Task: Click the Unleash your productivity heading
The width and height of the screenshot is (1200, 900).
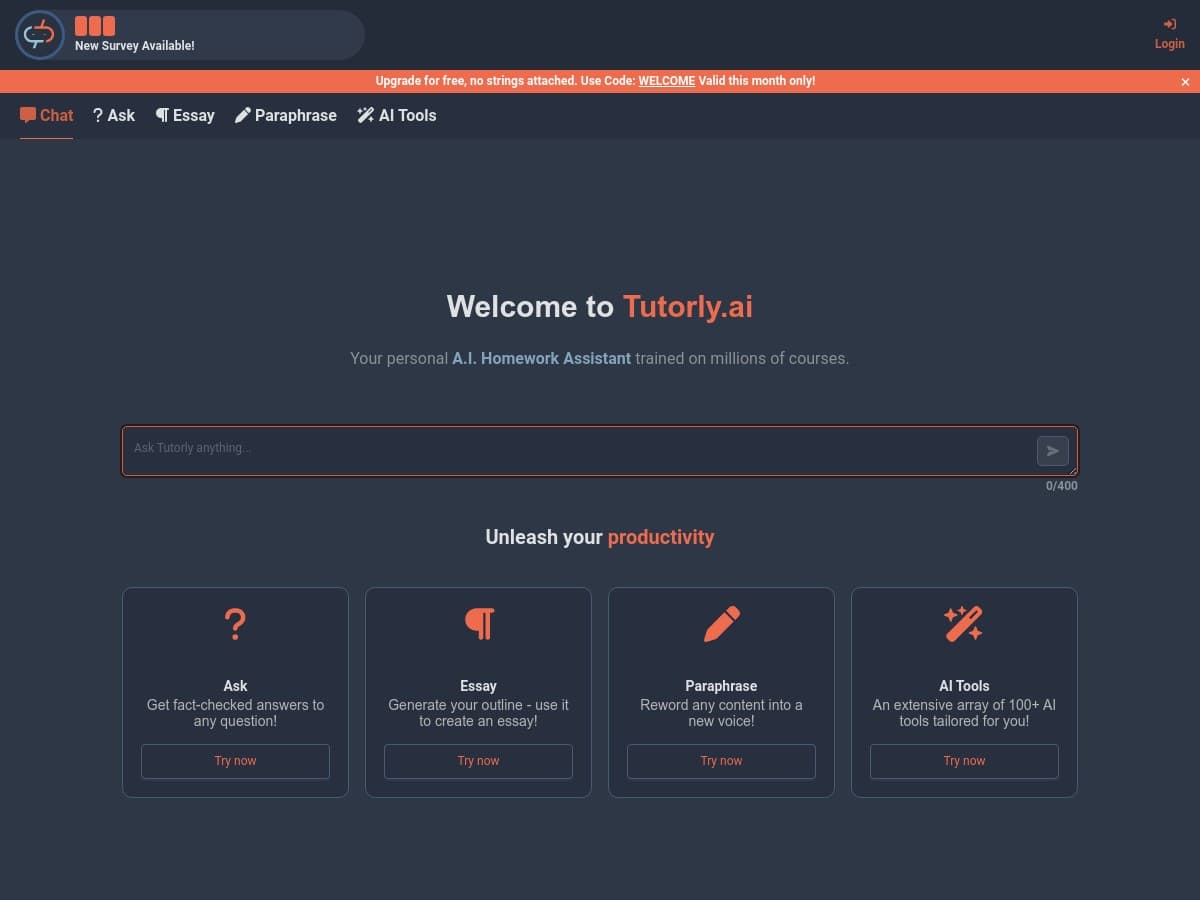Action: [x=600, y=537]
